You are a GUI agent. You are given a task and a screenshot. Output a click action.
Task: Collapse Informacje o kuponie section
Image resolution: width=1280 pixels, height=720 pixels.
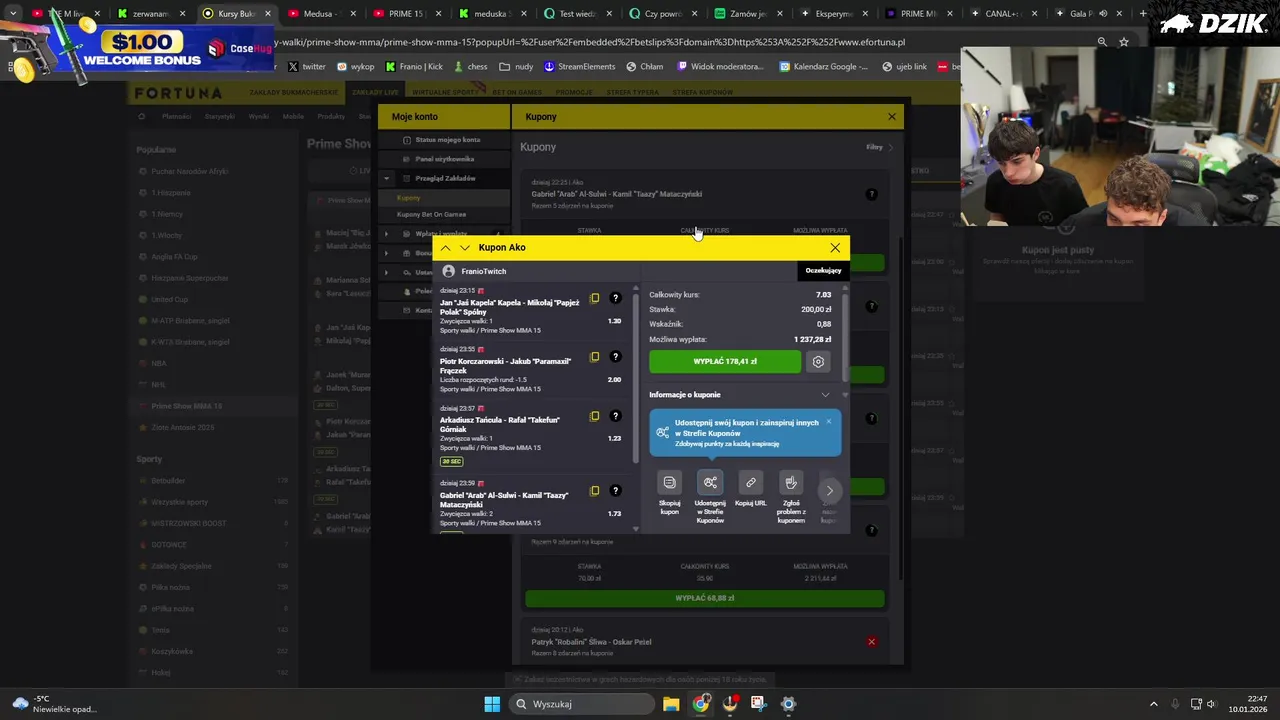[825, 395]
